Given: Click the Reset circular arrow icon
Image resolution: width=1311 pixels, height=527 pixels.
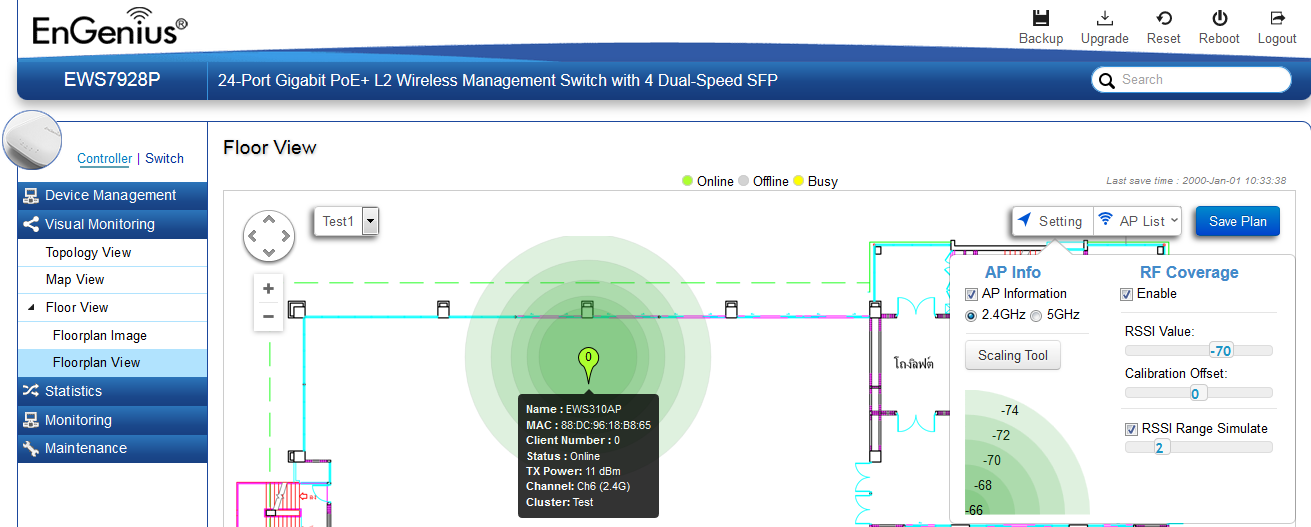Looking at the screenshot, I should coord(1164,18).
